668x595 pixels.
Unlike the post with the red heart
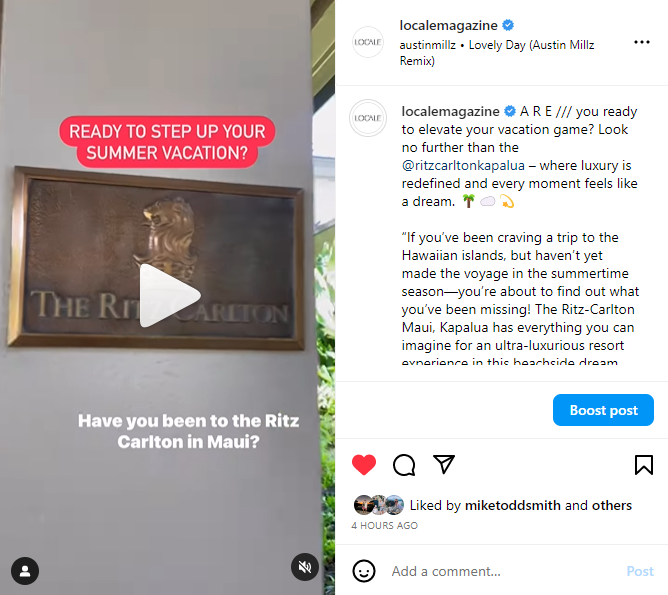point(364,464)
